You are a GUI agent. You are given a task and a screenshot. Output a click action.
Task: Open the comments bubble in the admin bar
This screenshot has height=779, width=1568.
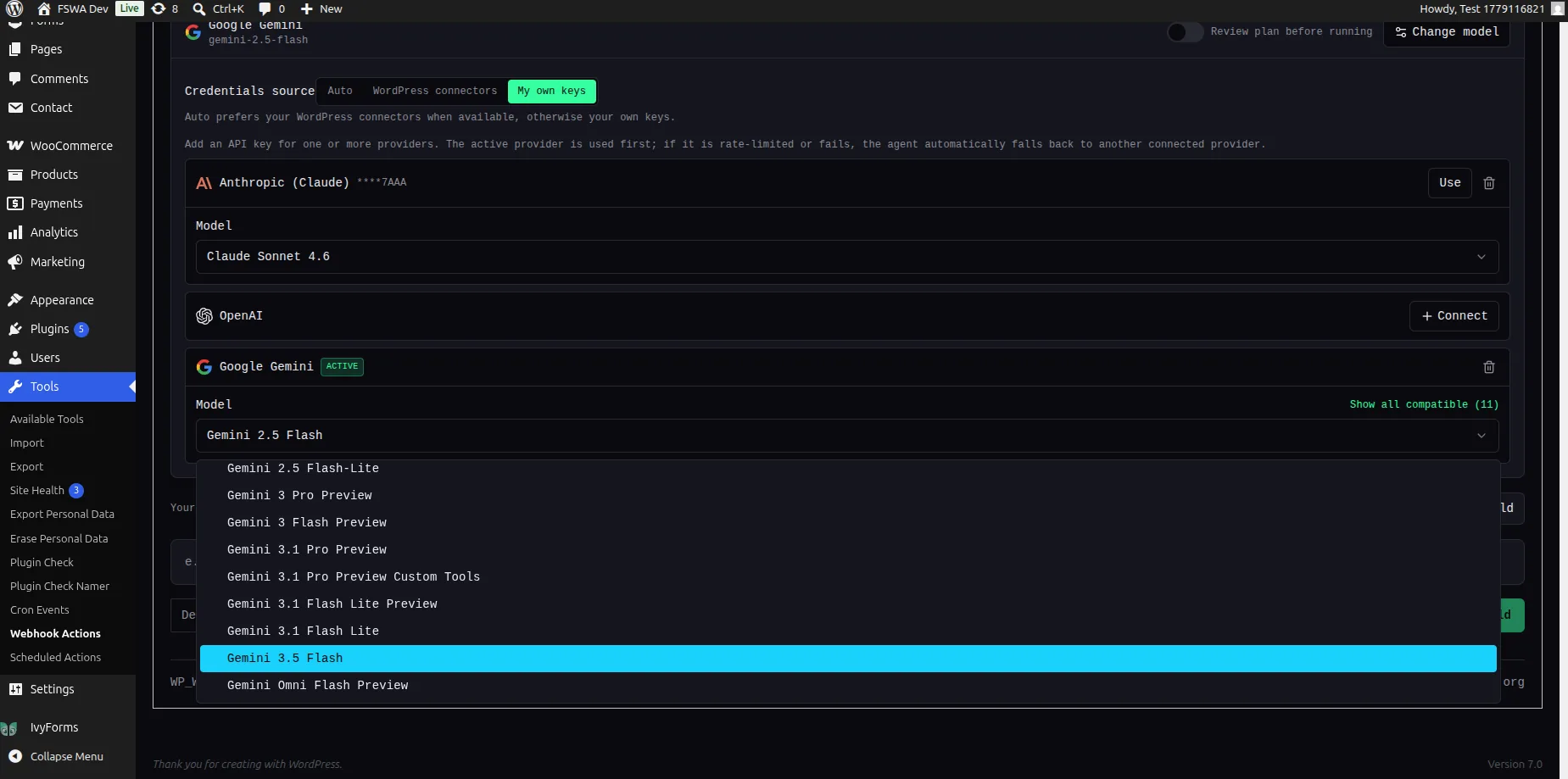point(265,8)
